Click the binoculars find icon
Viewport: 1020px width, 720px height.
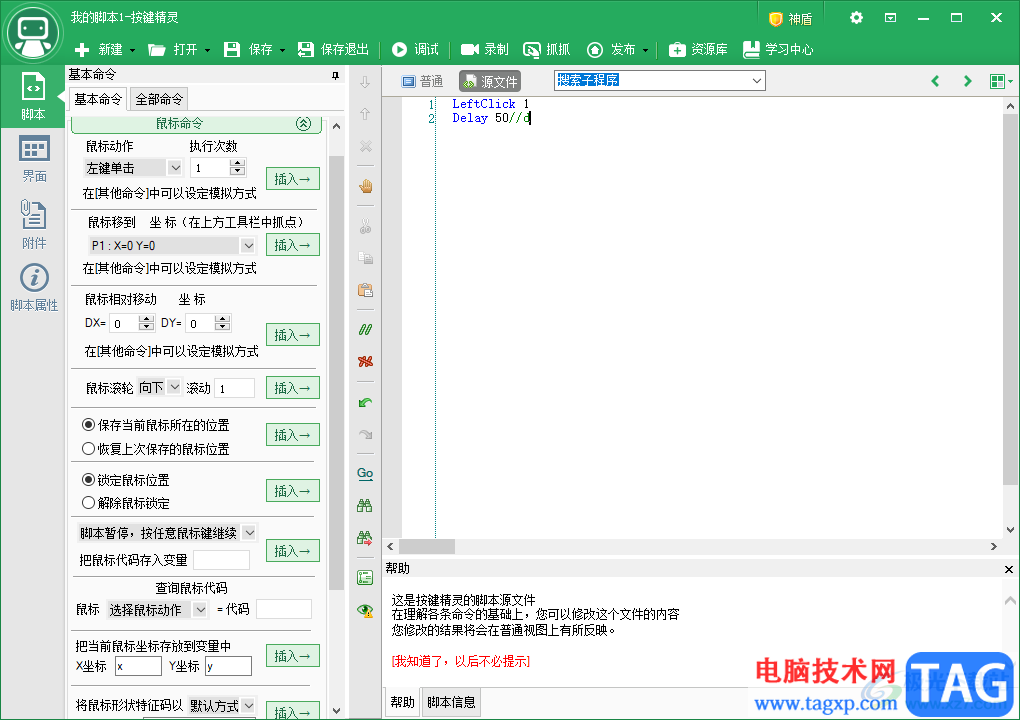(365, 505)
